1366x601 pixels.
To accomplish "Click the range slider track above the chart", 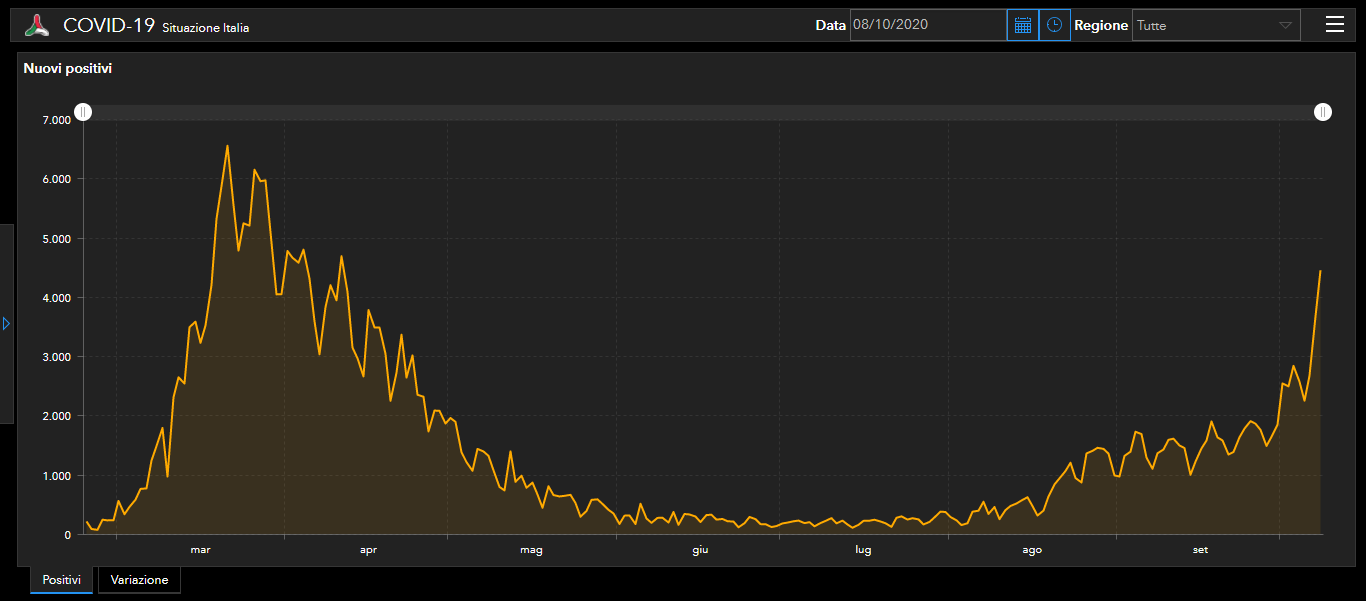I will pyautogui.click(x=700, y=112).
